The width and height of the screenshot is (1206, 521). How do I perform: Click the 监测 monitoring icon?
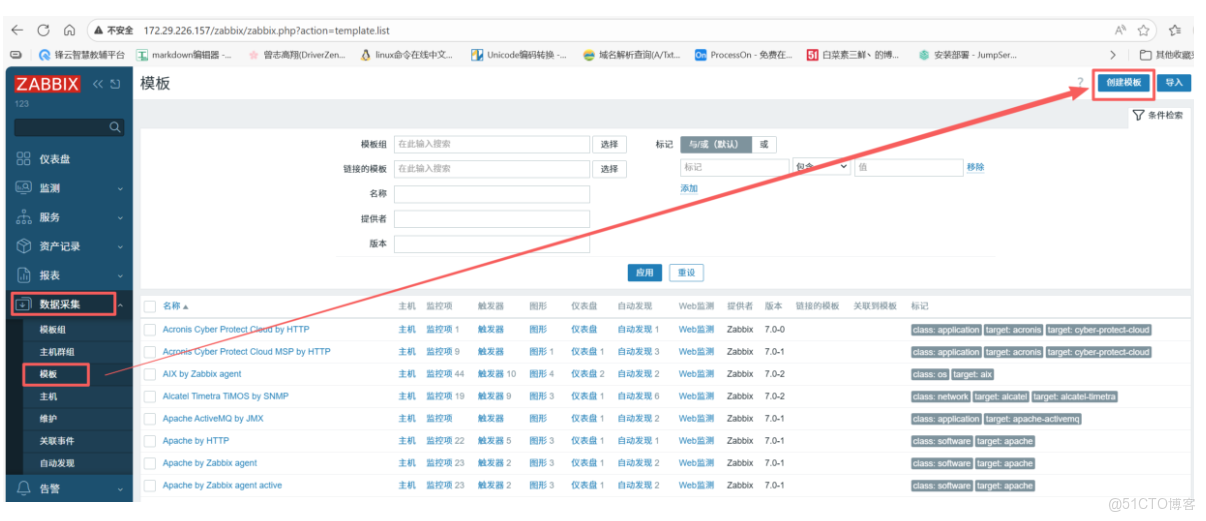[24, 188]
